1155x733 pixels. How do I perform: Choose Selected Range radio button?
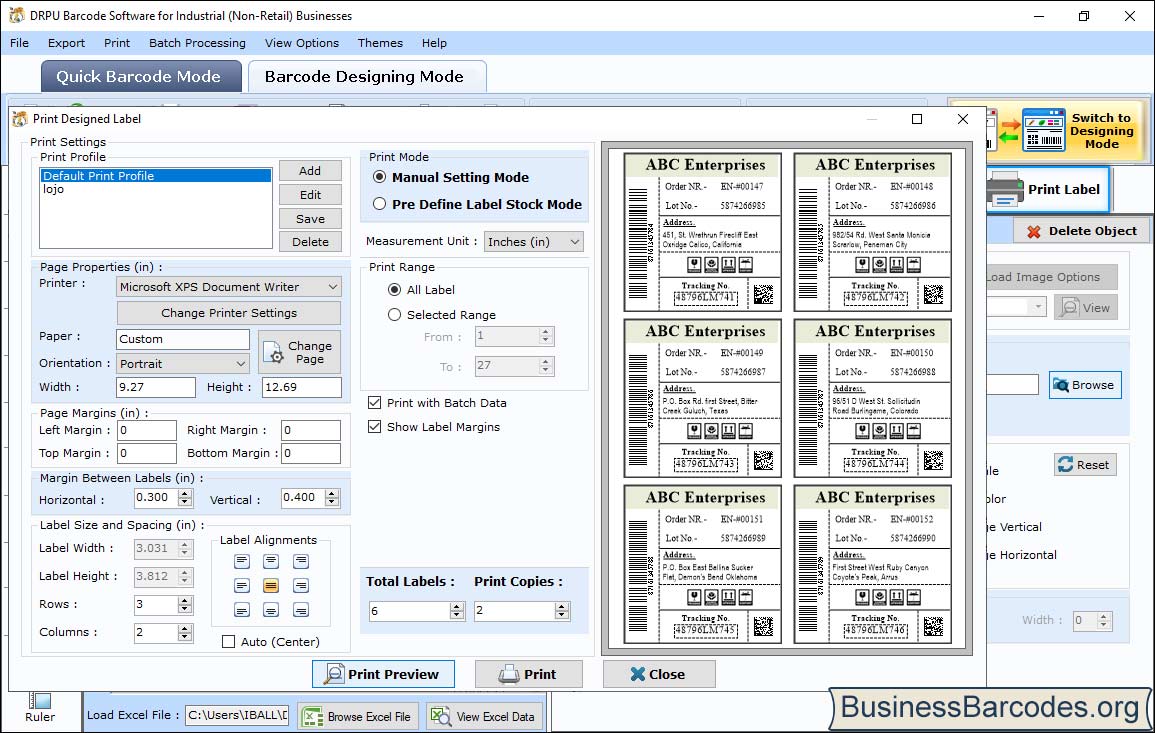point(394,315)
